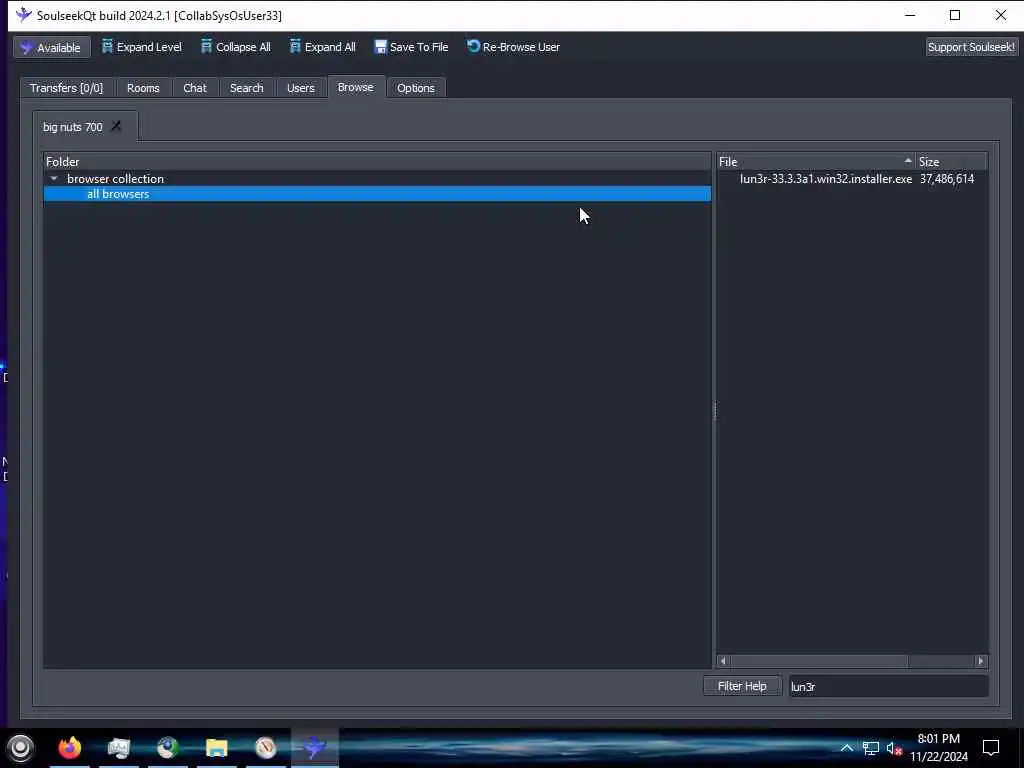Click the round compass-like taskbar icon

(x=266, y=747)
